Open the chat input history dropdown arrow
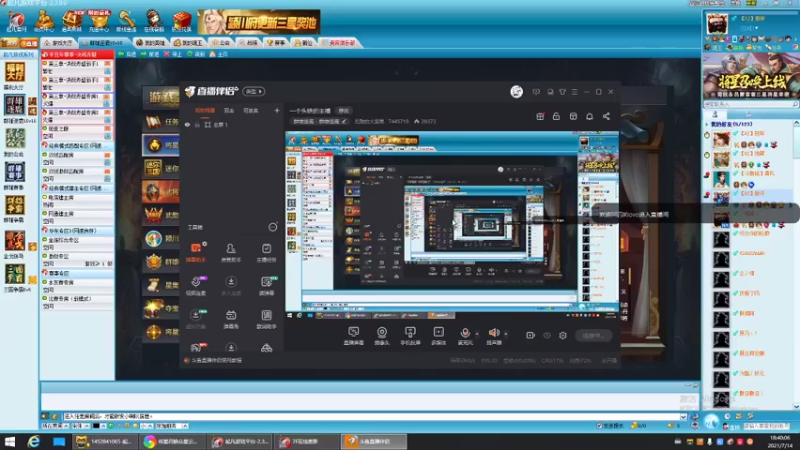This screenshot has width=800, height=450. tap(683, 416)
